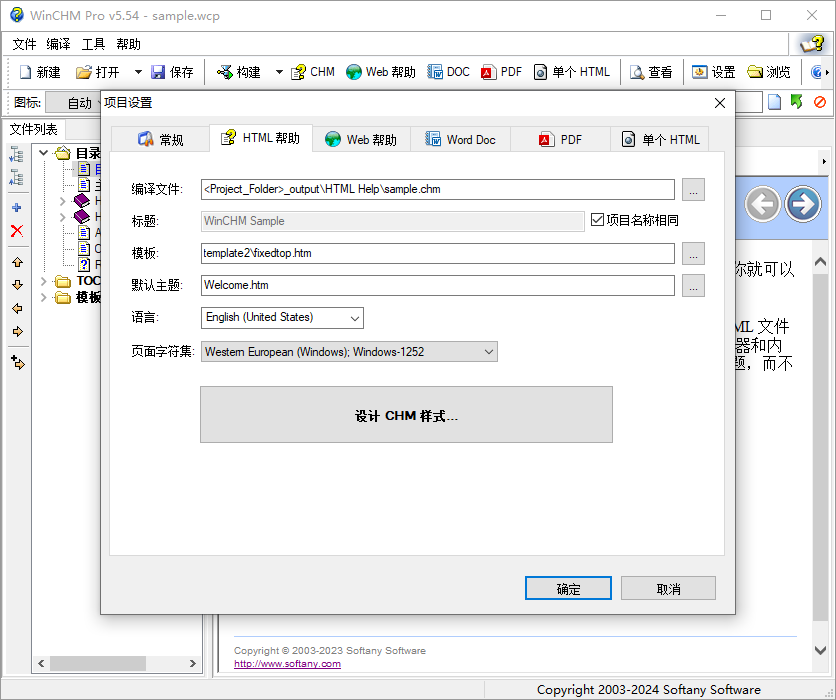836x700 pixels.
Task: Click the file list horizontal scrollbar thumb
Action: point(98,663)
